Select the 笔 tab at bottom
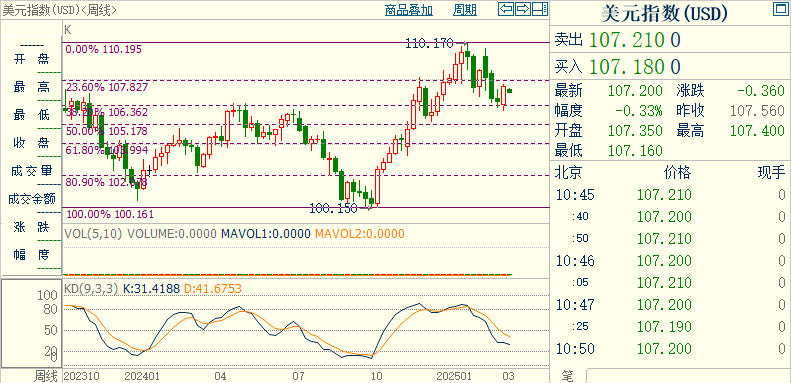 click(x=568, y=376)
